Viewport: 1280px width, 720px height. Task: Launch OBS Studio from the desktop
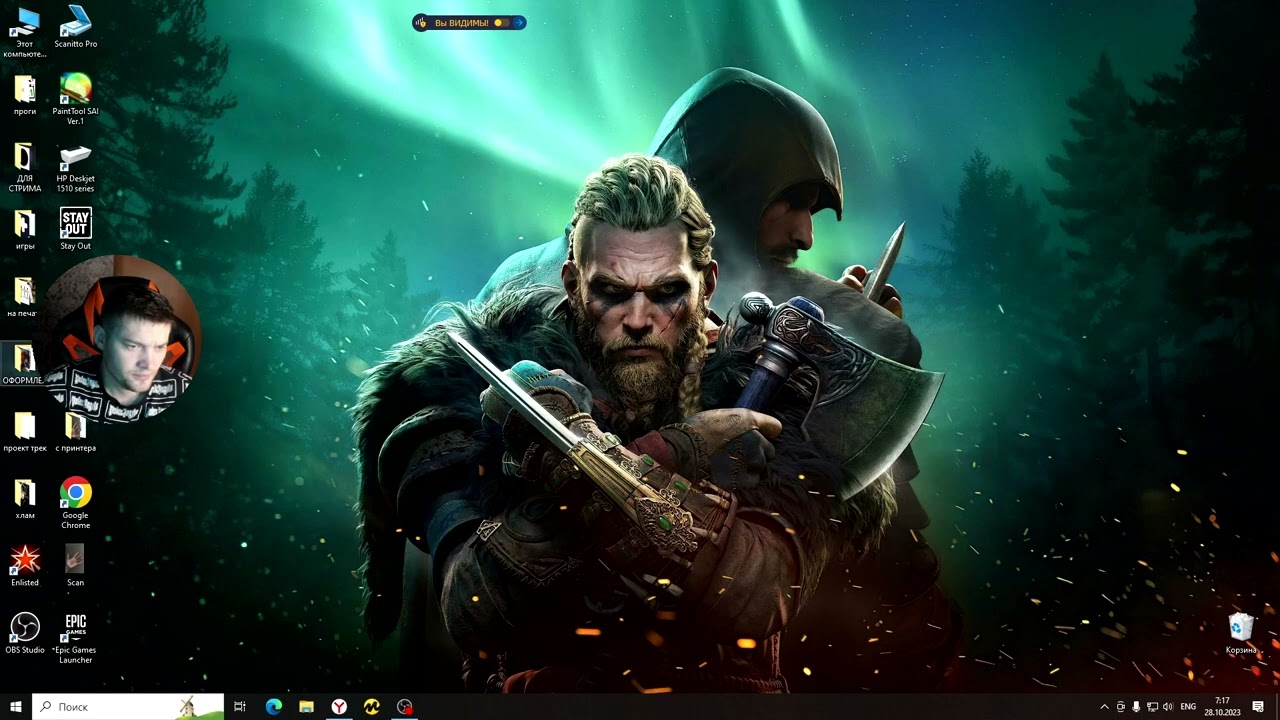[x=25, y=633]
